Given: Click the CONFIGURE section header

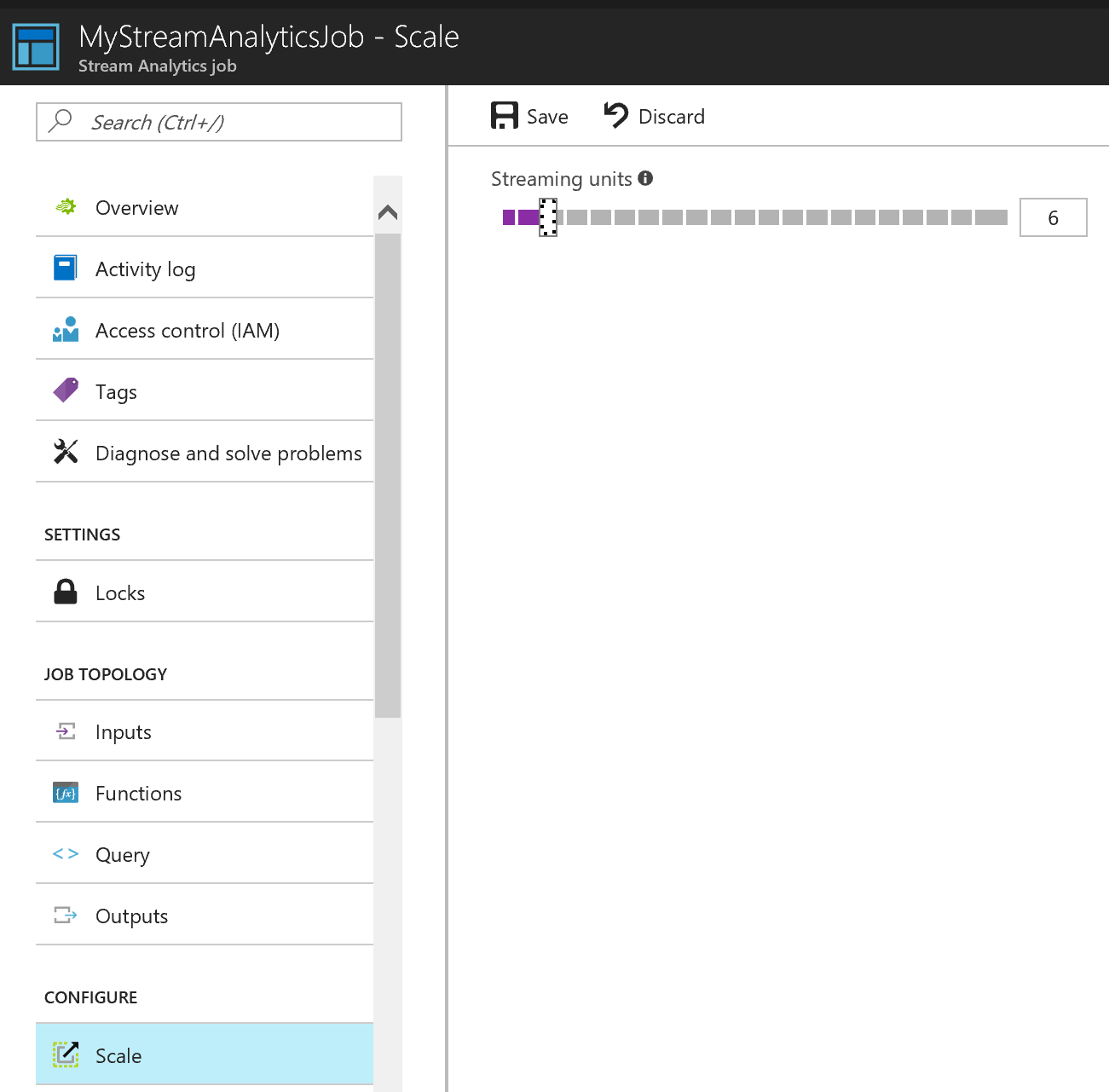Looking at the screenshot, I should tap(90, 997).
